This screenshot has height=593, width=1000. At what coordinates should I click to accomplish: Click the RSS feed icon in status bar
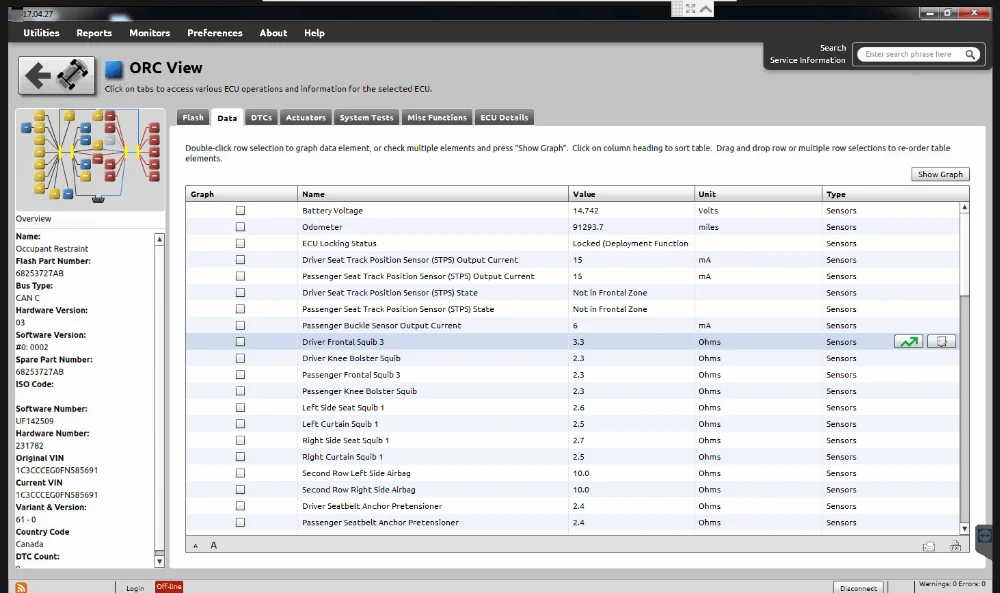tap(21, 587)
